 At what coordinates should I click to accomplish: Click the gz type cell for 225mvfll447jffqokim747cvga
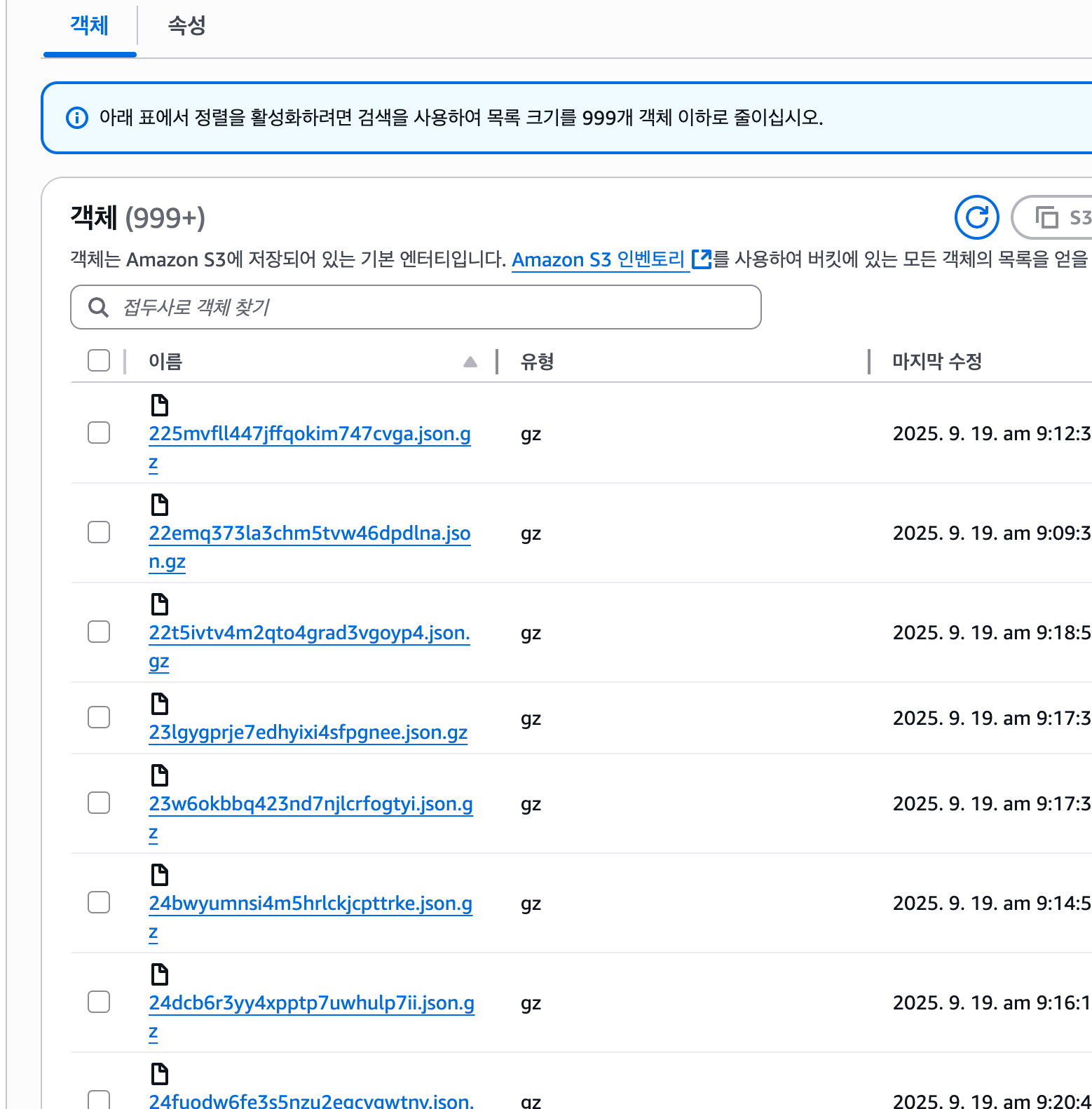click(531, 435)
